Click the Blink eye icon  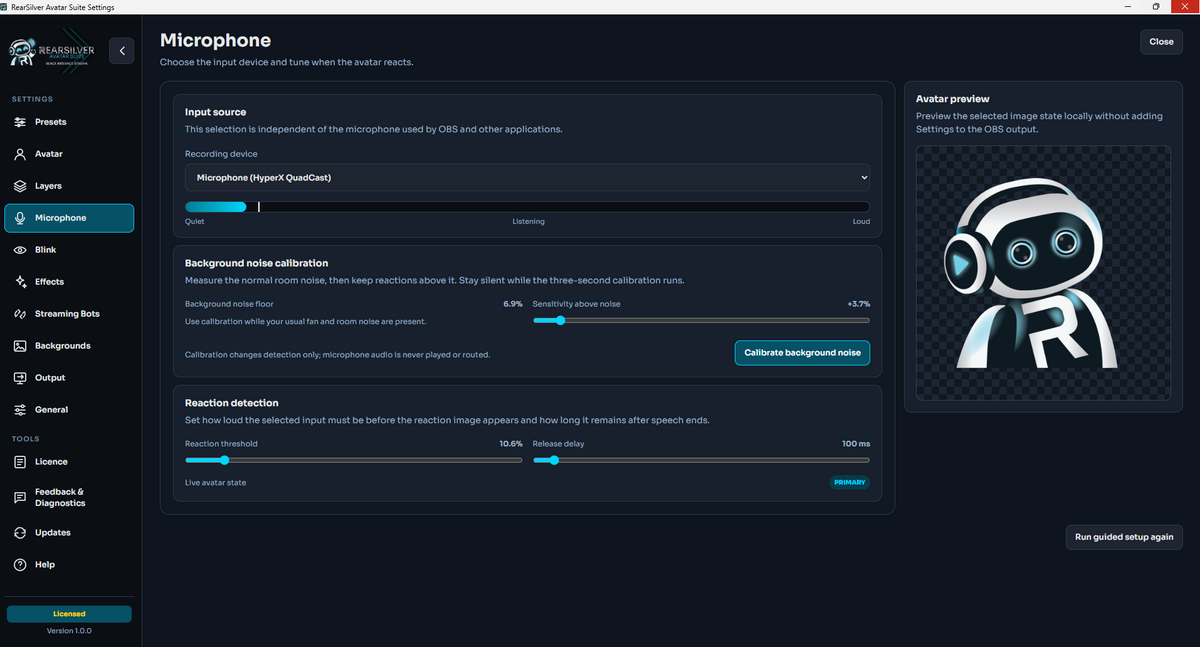(20, 250)
